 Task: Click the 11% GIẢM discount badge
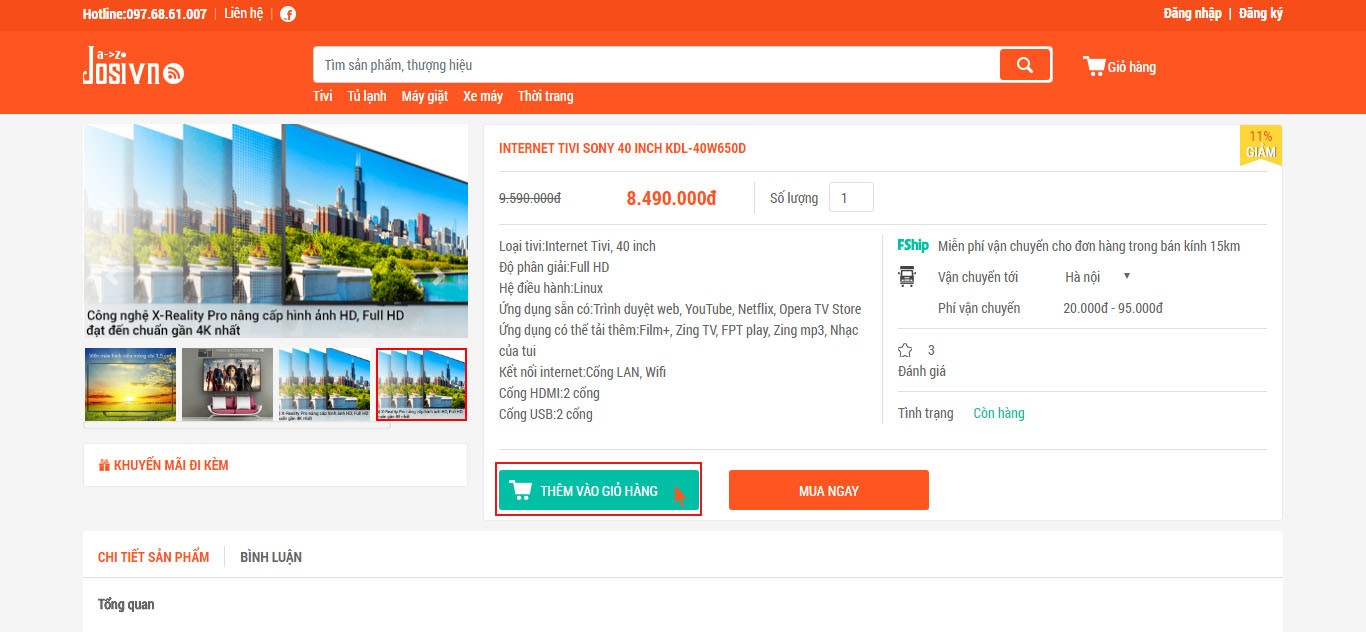1260,145
